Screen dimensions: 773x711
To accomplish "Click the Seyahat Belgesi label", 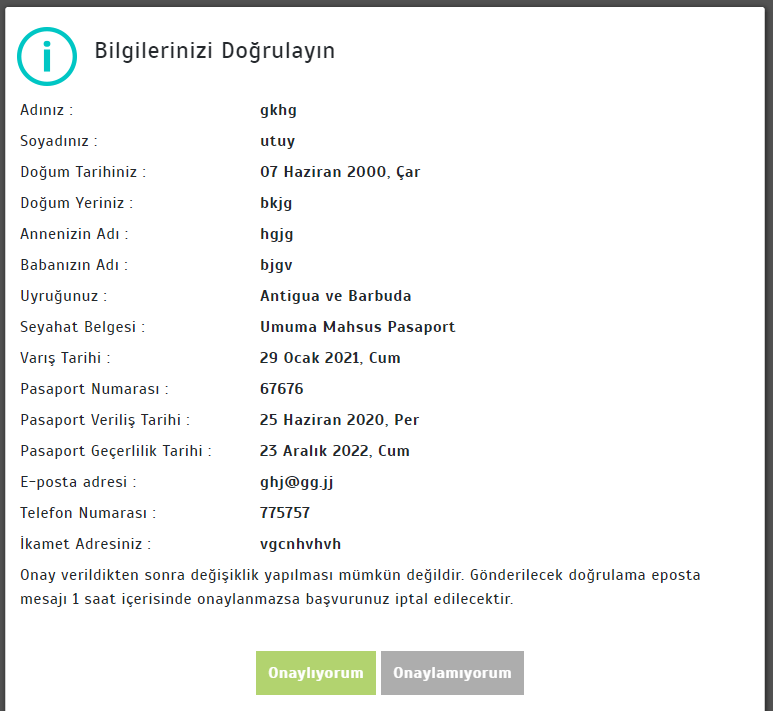I will click(82, 327).
